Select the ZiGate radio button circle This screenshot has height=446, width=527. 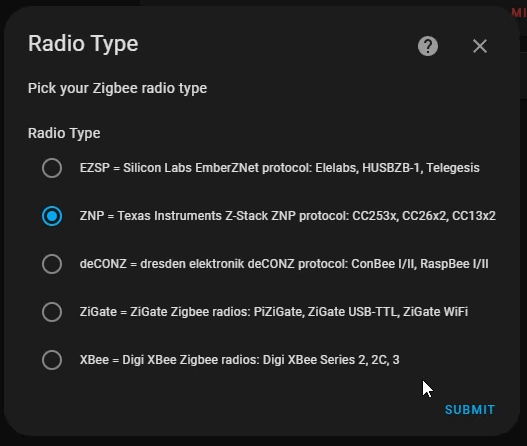tap(52, 312)
